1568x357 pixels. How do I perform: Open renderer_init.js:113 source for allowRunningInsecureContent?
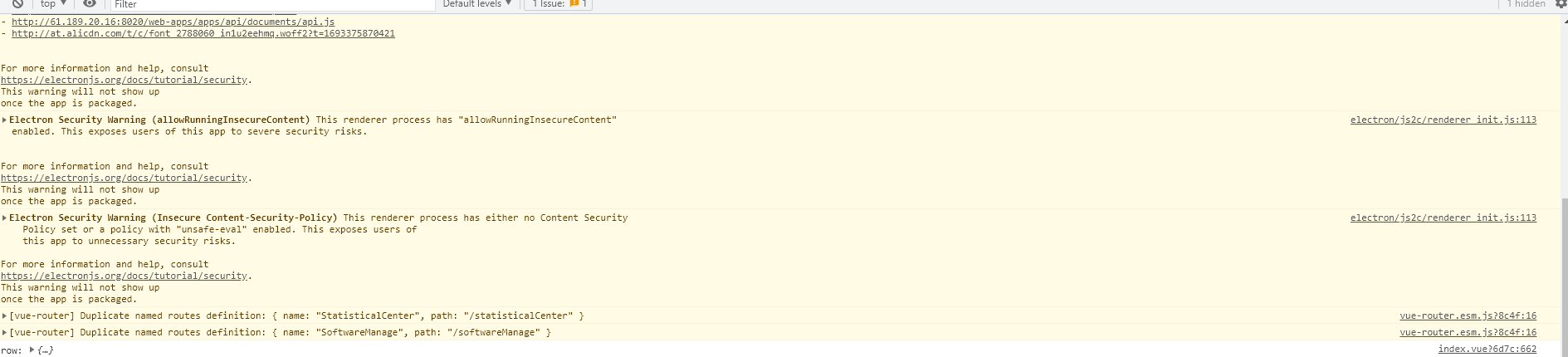[x=1443, y=120]
